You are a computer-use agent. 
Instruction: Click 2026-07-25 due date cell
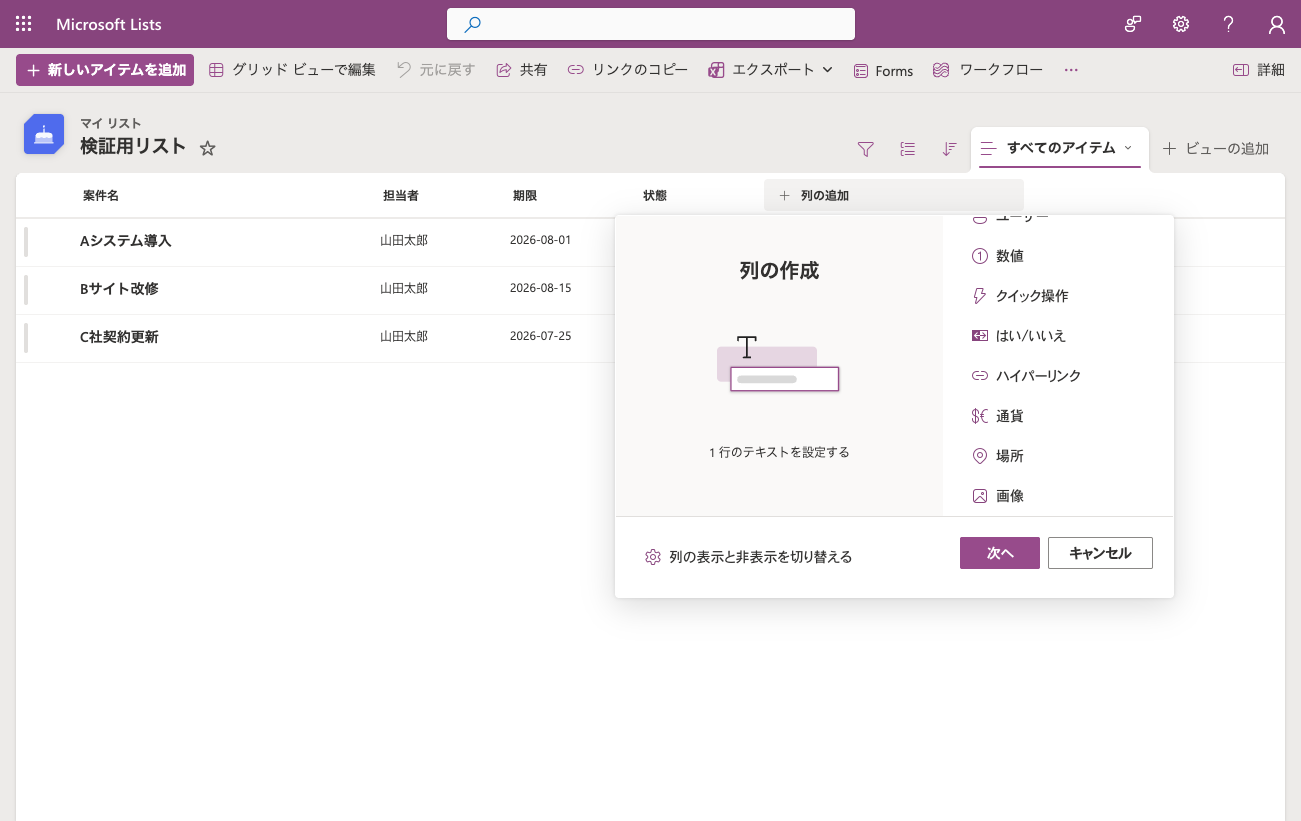tap(540, 336)
